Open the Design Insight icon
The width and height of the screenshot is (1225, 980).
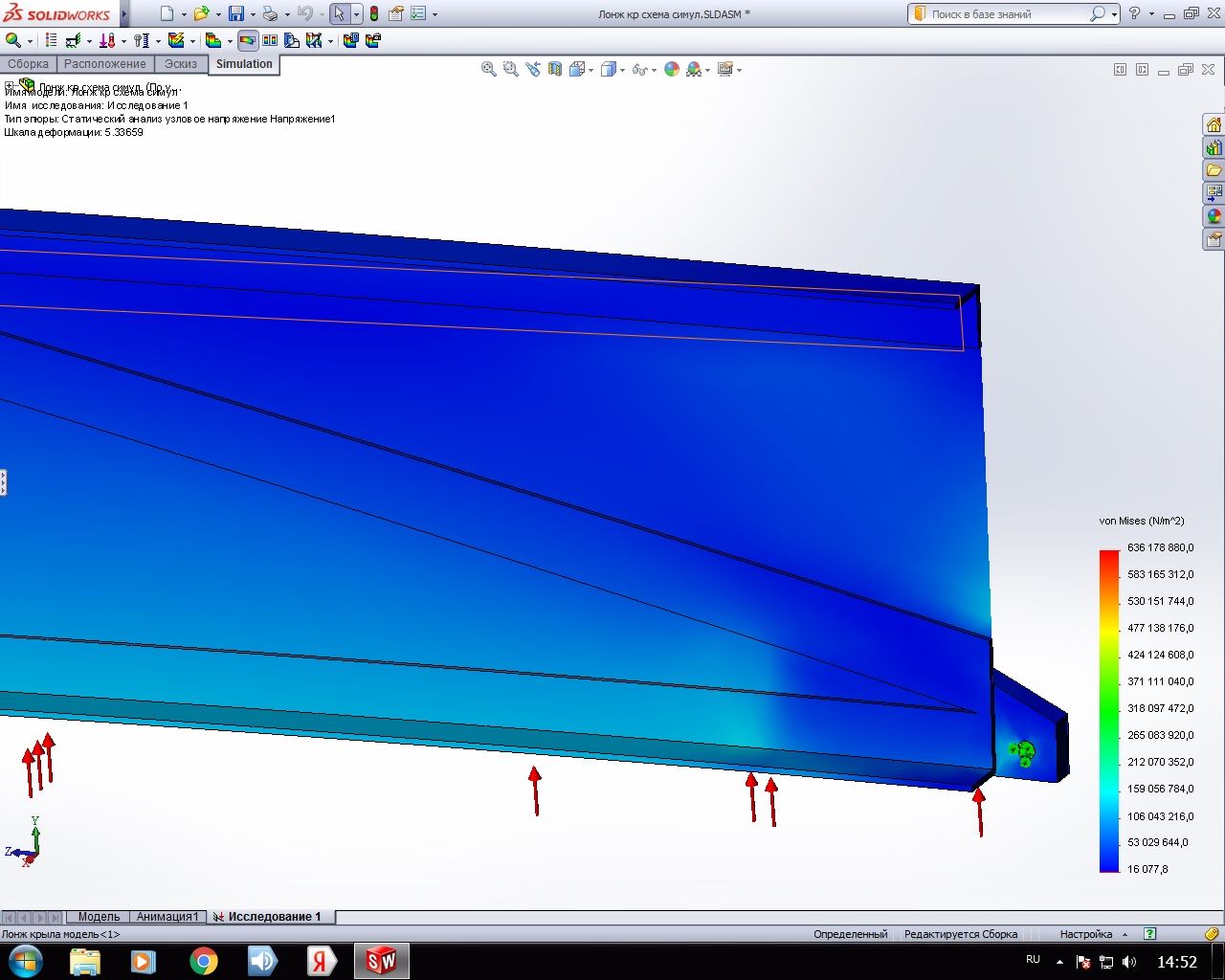tap(292, 40)
